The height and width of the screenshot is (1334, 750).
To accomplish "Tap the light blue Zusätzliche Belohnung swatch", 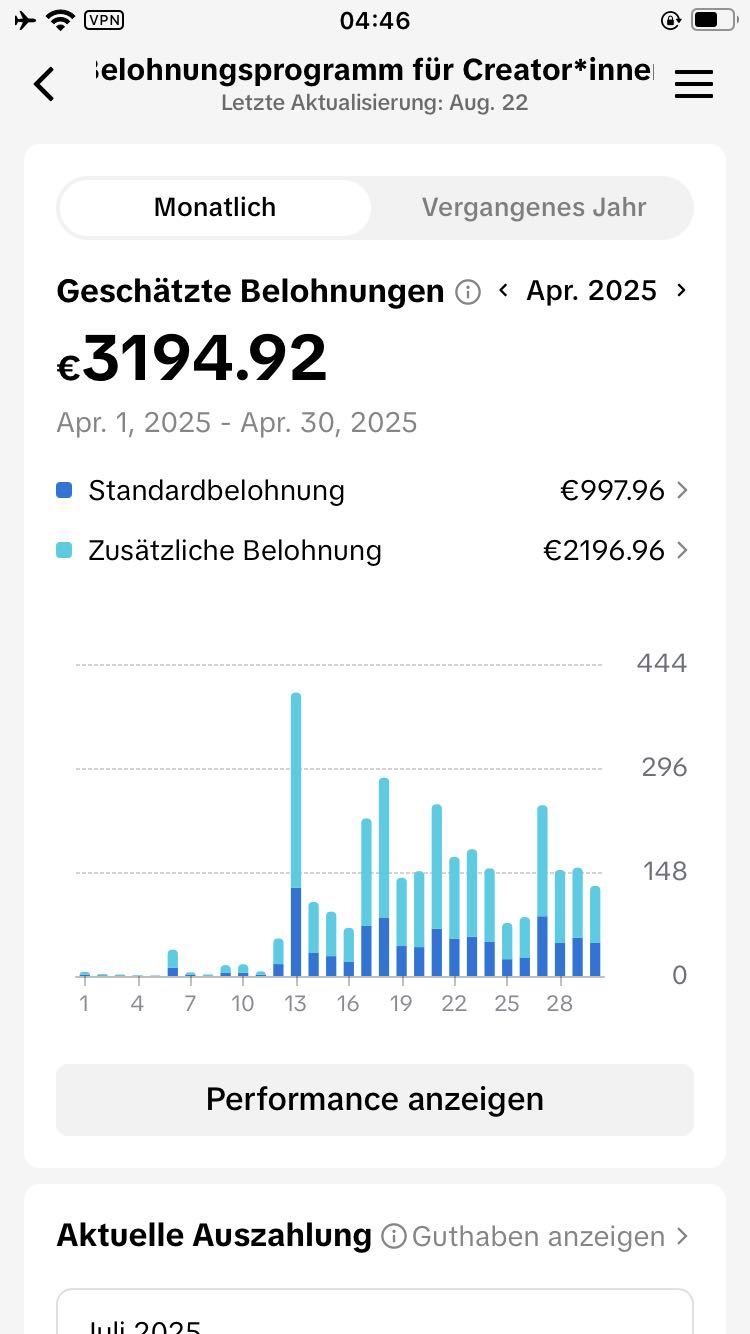I will tap(64, 550).
